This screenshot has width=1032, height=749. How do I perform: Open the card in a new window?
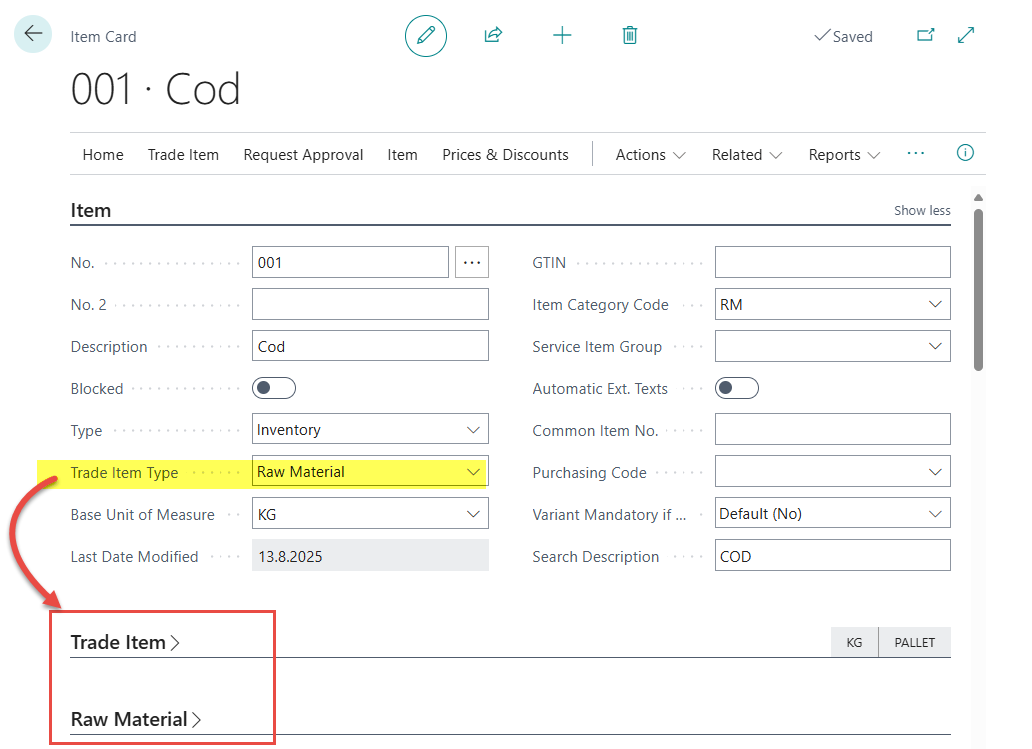925,35
